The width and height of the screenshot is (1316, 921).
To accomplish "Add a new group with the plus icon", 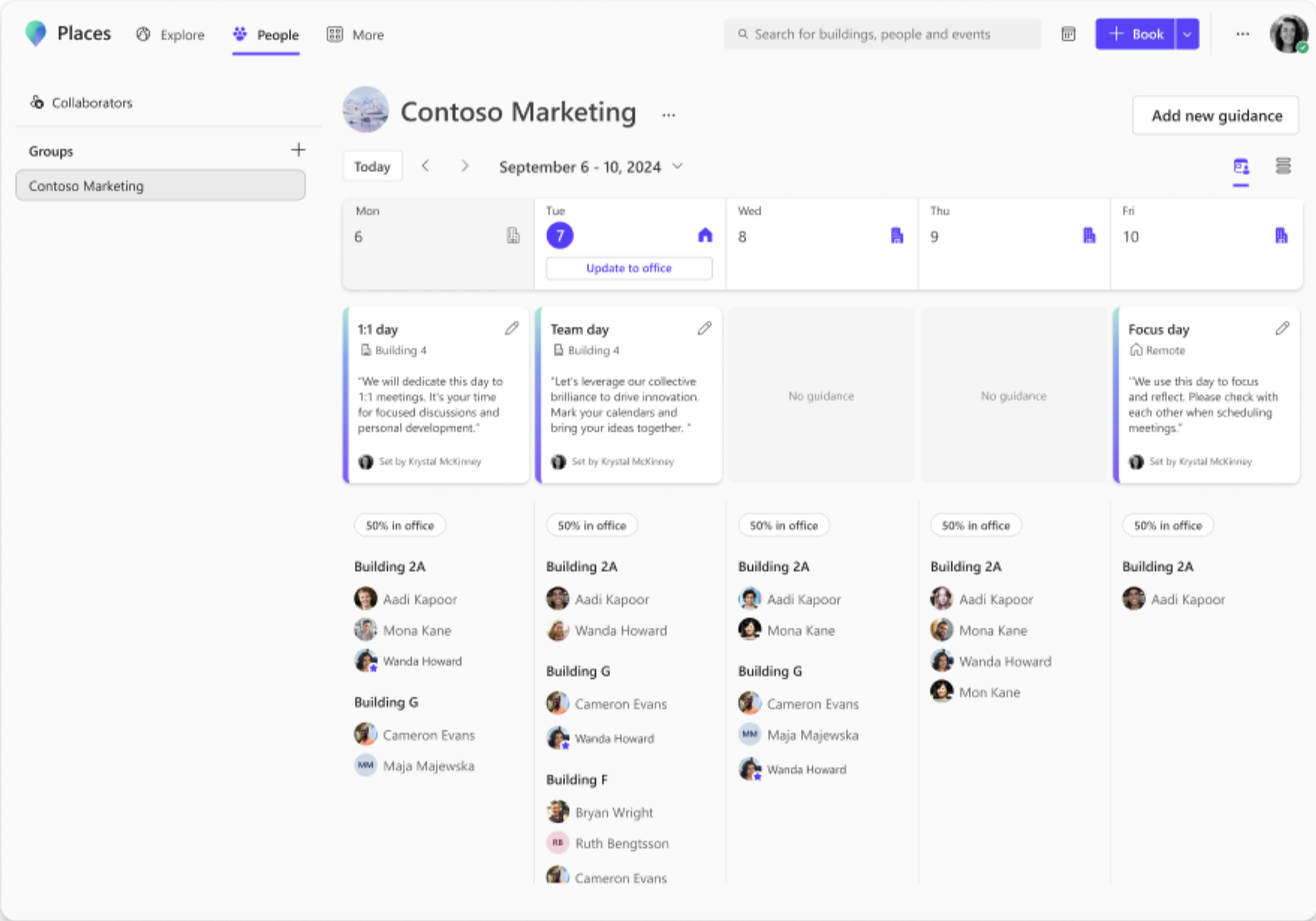I will tap(298, 150).
